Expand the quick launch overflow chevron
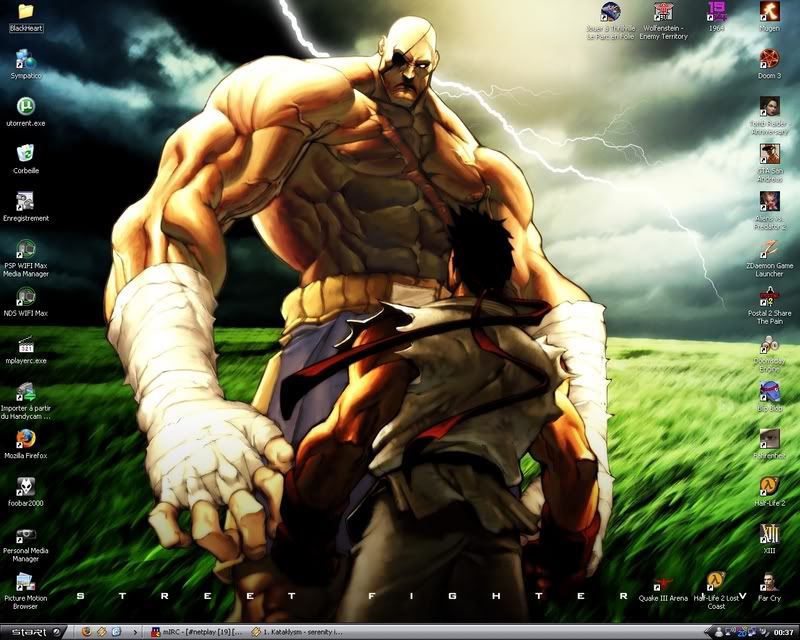This screenshot has width=800, height=640. pos(135,633)
